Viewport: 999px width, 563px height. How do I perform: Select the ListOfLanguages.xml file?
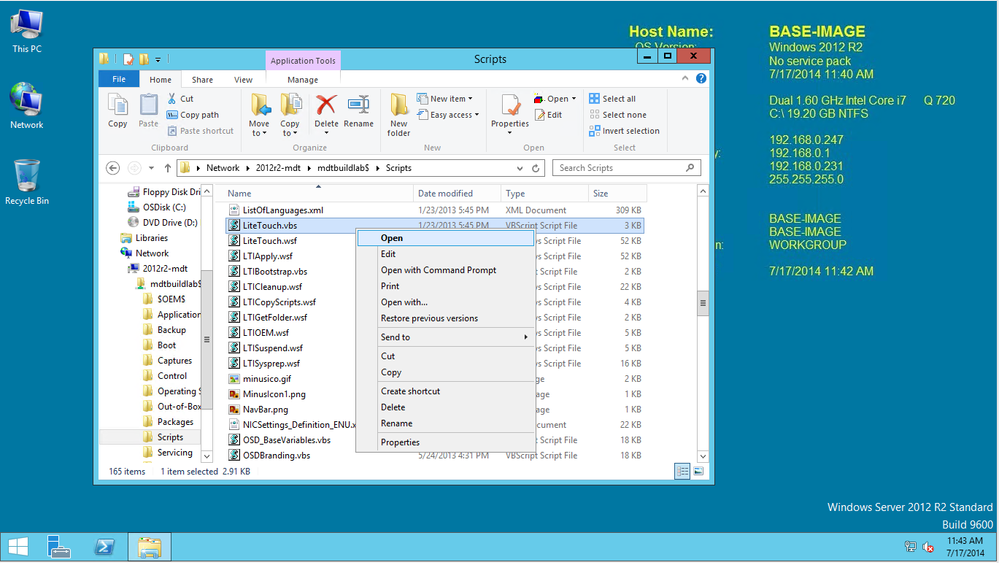(x=283, y=210)
